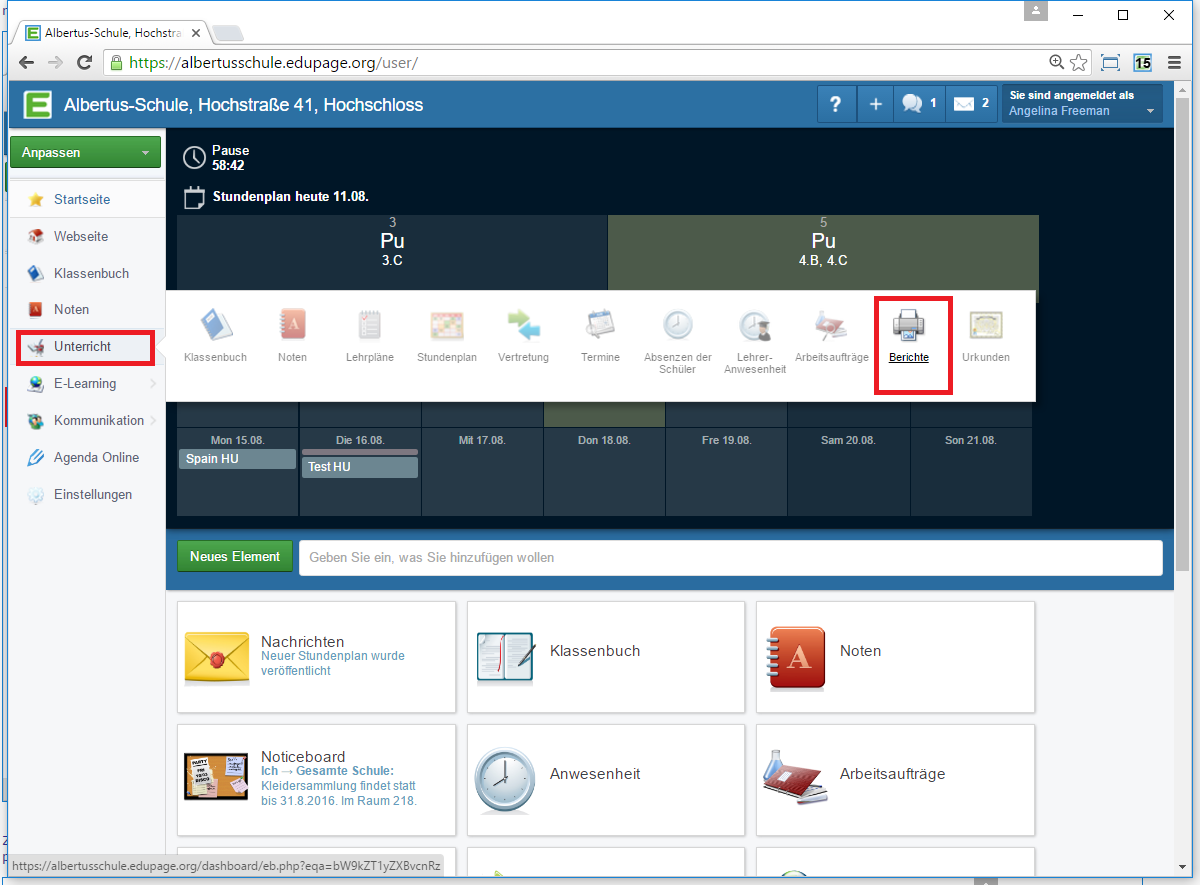Viewport: 1200px width, 885px height.
Task: Click the Sam 20.08. calendar day
Action: coord(848,472)
